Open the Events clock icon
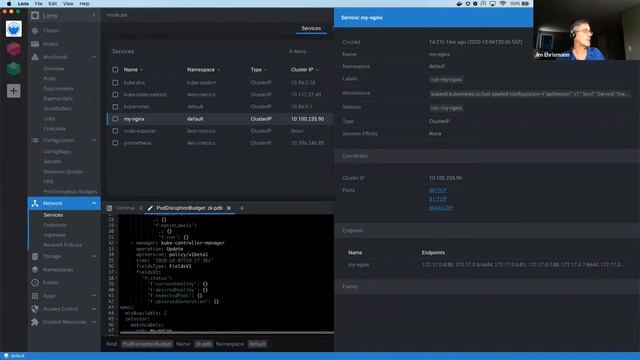 click(35, 282)
